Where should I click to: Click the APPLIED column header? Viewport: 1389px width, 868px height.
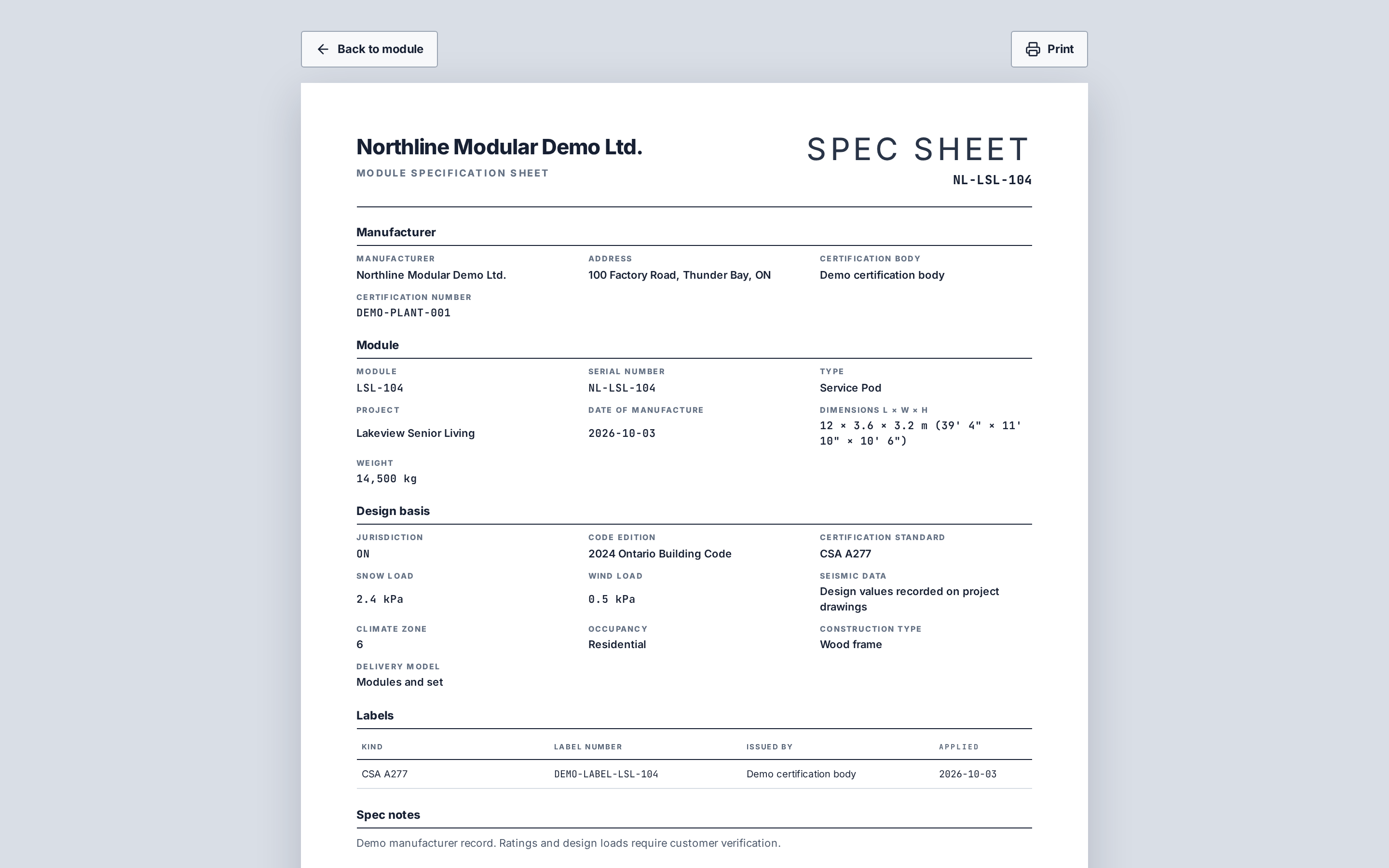point(958,747)
